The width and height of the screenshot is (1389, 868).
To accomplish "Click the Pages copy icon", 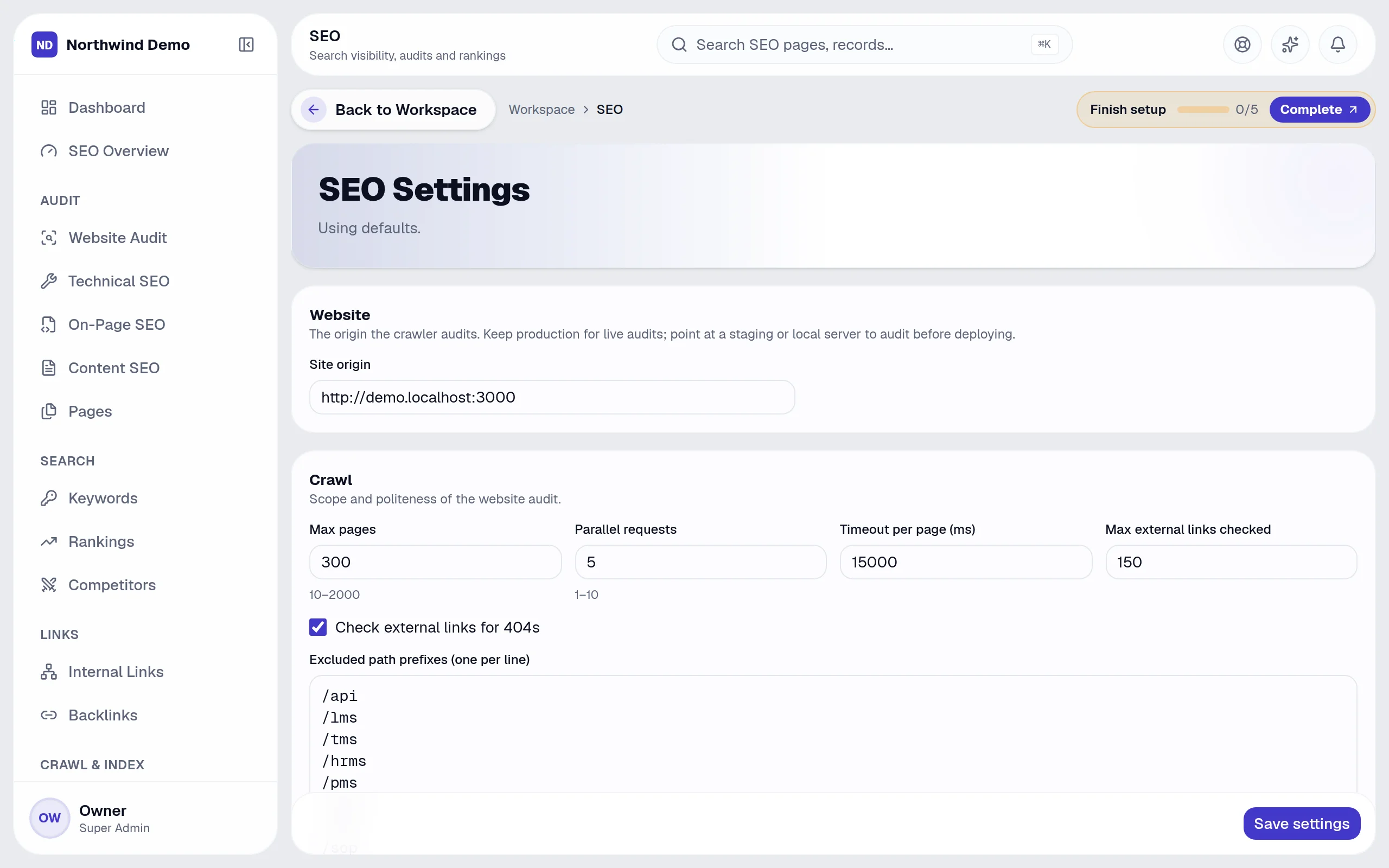I will (49, 411).
